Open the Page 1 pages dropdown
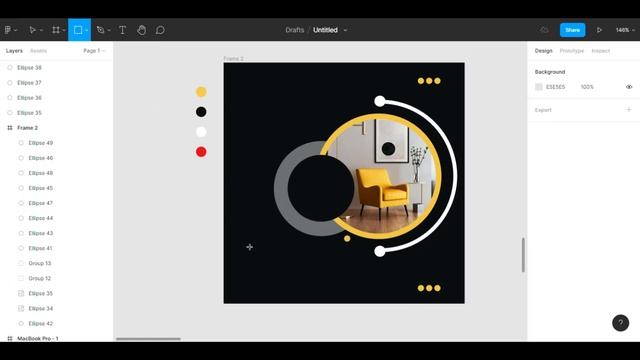640x360 pixels. [x=94, y=51]
